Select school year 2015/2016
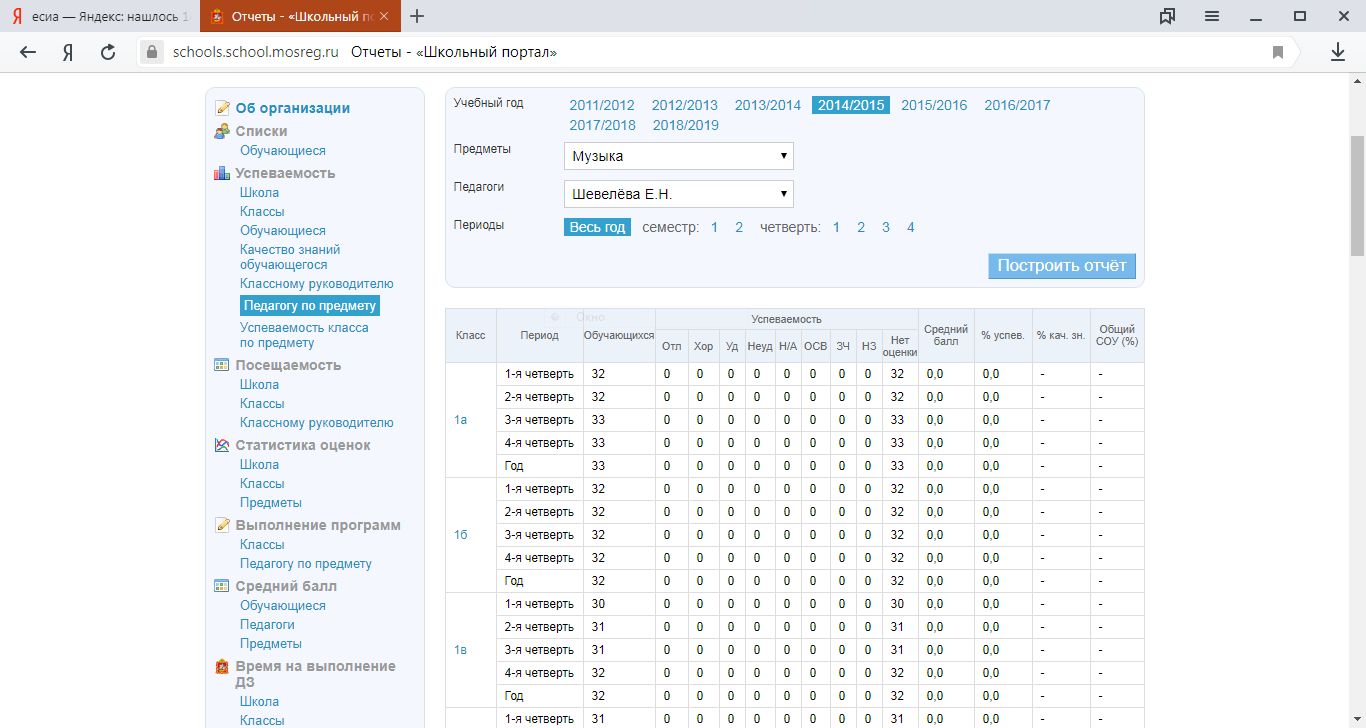Screen dimensions: 1366x728 pos(934,105)
